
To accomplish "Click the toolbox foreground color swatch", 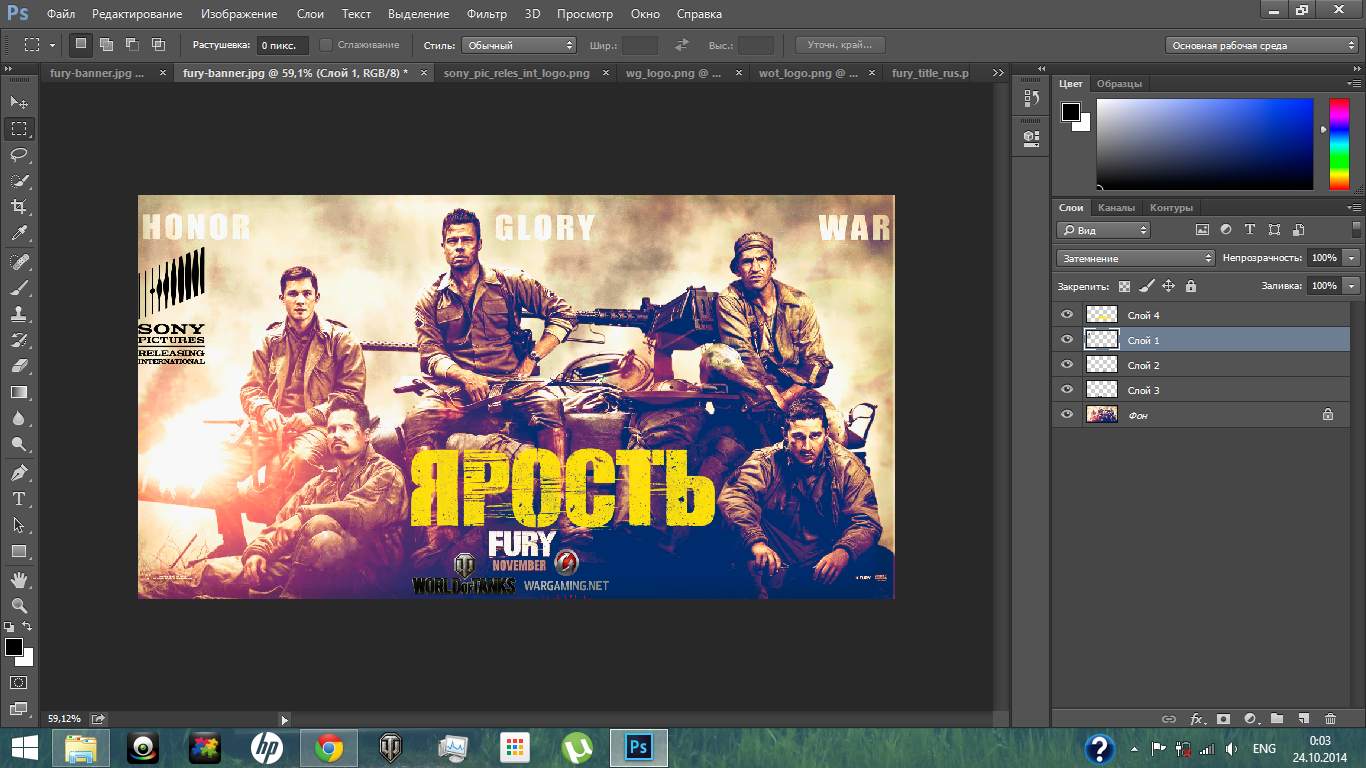I will coord(14,647).
